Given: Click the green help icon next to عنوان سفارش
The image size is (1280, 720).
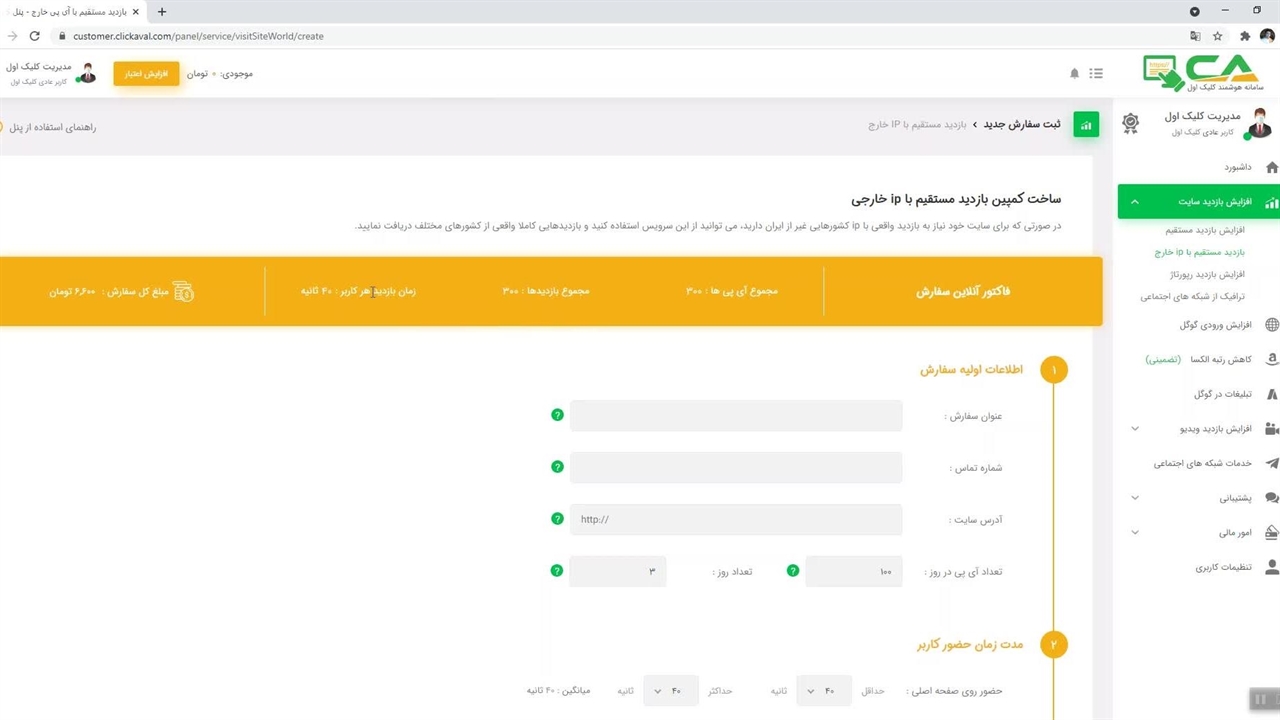Looking at the screenshot, I should 557,415.
